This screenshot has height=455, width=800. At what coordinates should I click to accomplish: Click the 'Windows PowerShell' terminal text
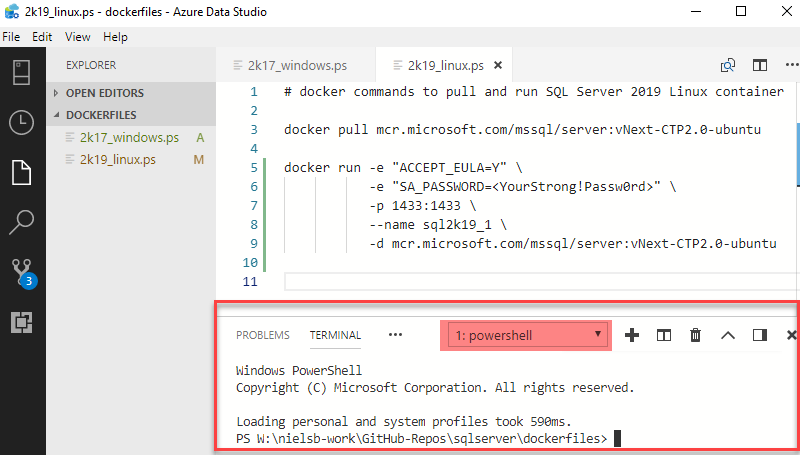coord(299,370)
